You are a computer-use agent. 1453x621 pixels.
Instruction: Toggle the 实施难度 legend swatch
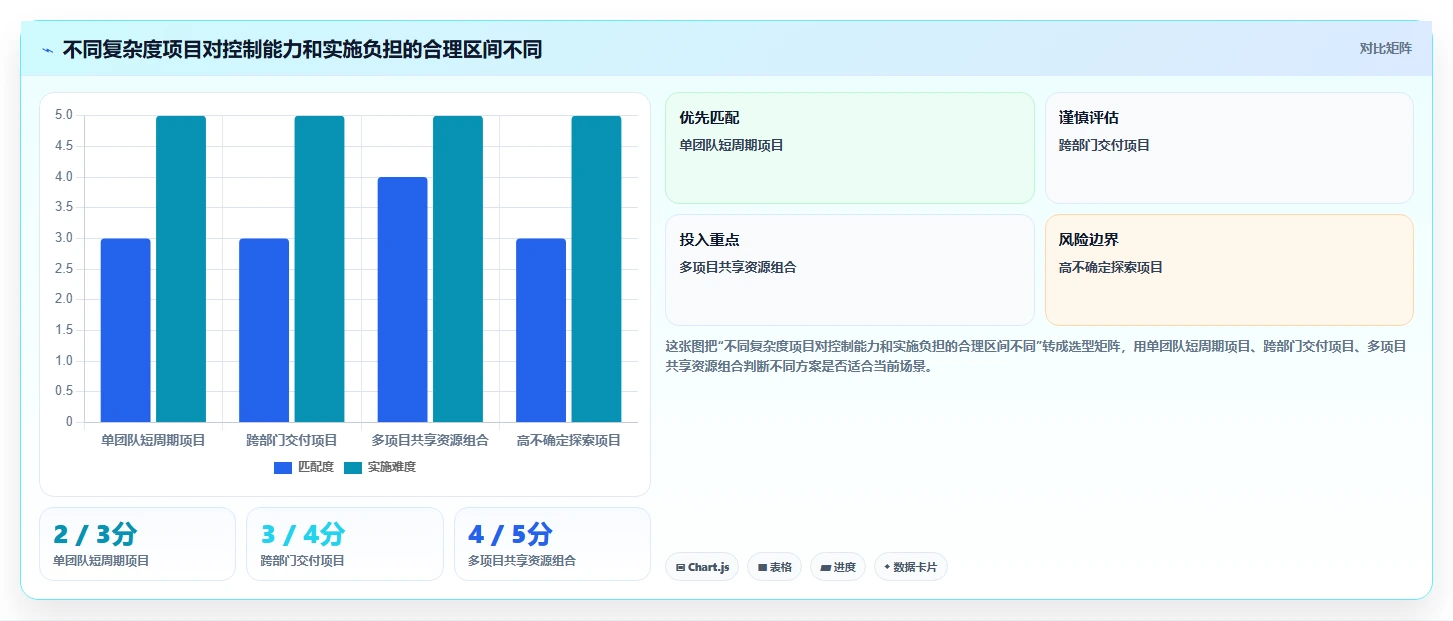tap(353, 467)
